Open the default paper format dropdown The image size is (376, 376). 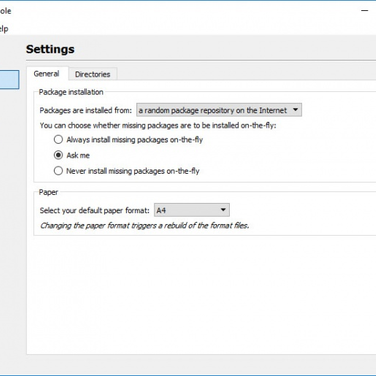pyautogui.click(x=192, y=210)
